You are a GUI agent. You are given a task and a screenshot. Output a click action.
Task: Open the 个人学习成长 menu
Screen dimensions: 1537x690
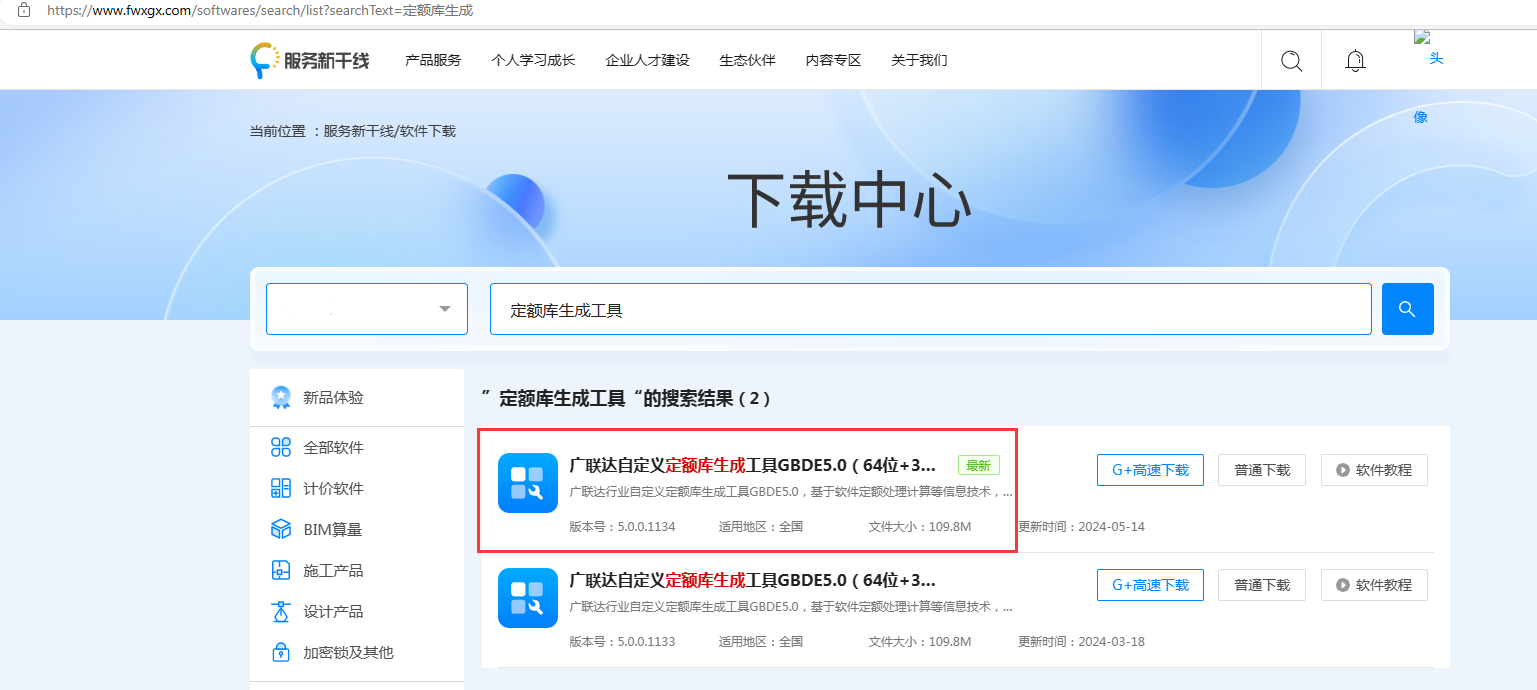click(533, 60)
